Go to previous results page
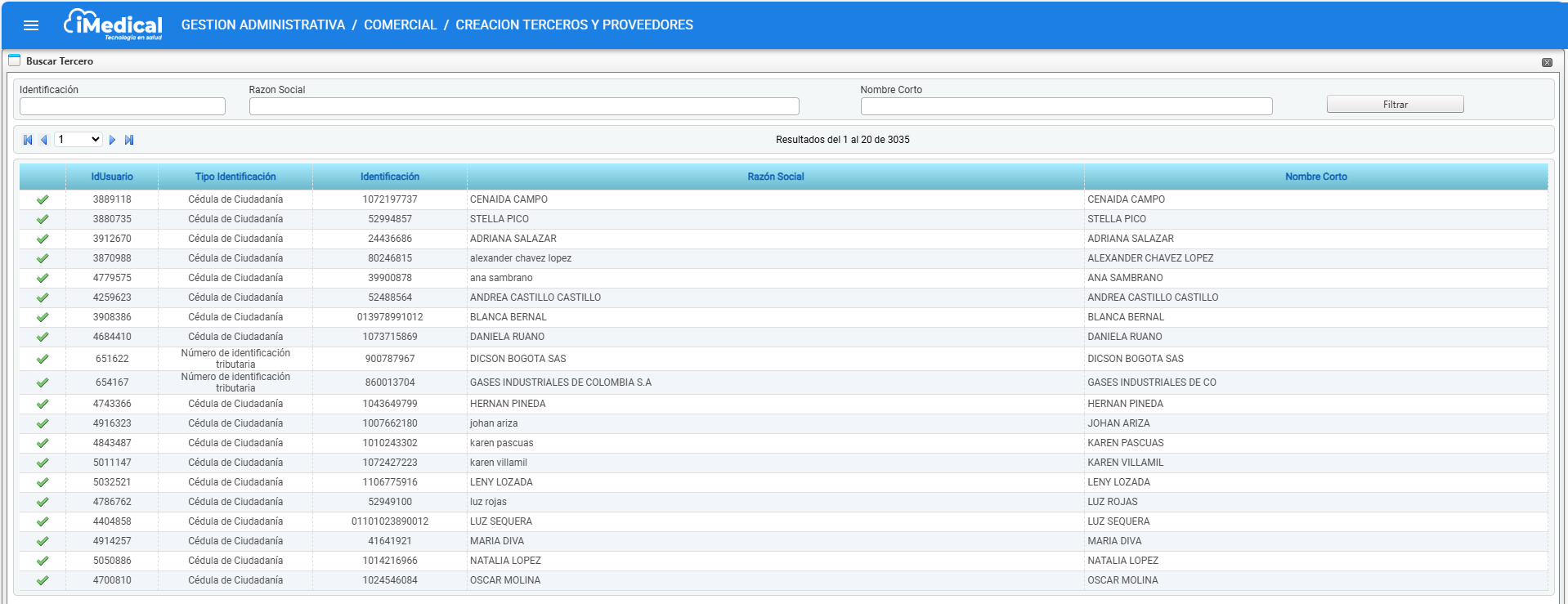 [44, 140]
